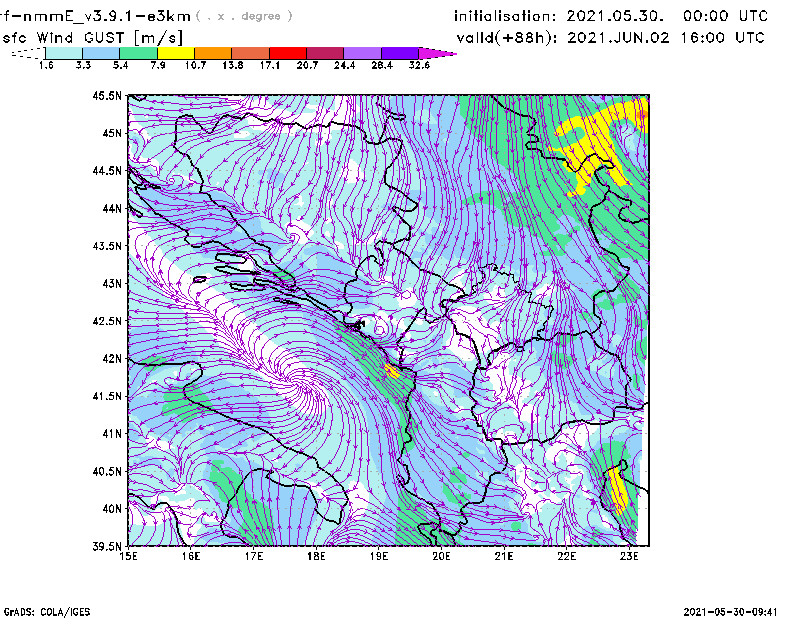Click the '42N' latitude label
The width and height of the screenshot is (800, 618).
click(x=112, y=358)
